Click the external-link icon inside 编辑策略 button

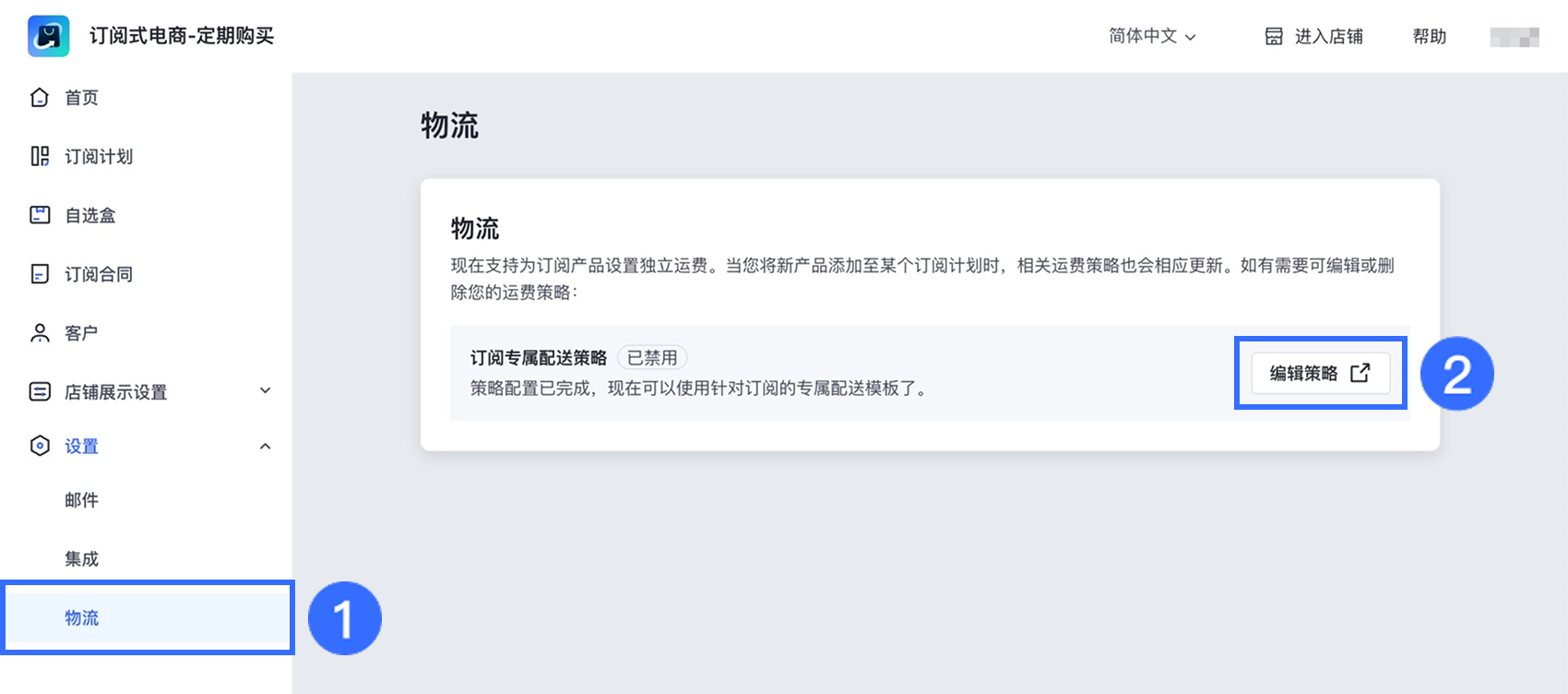[x=1361, y=372]
